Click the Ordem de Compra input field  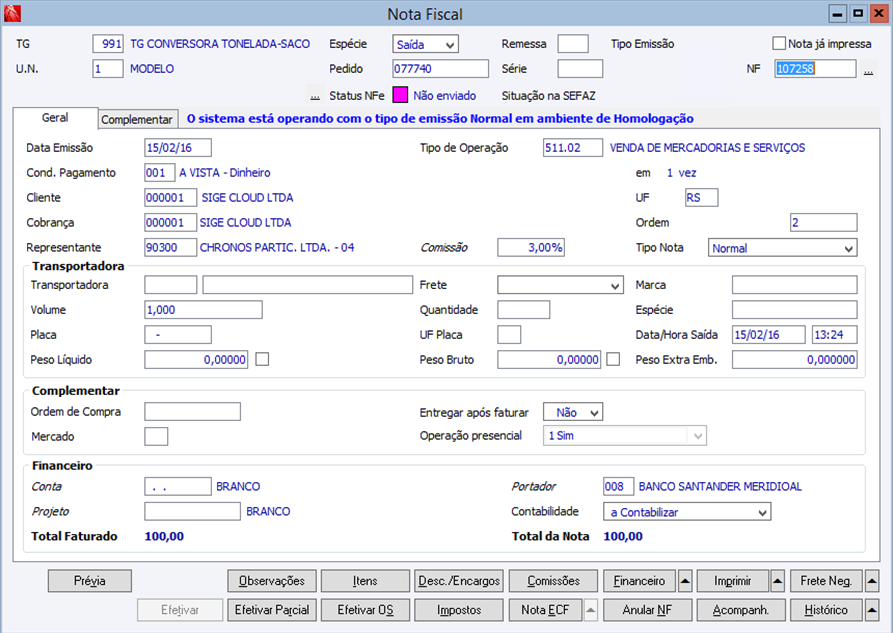coord(192,411)
